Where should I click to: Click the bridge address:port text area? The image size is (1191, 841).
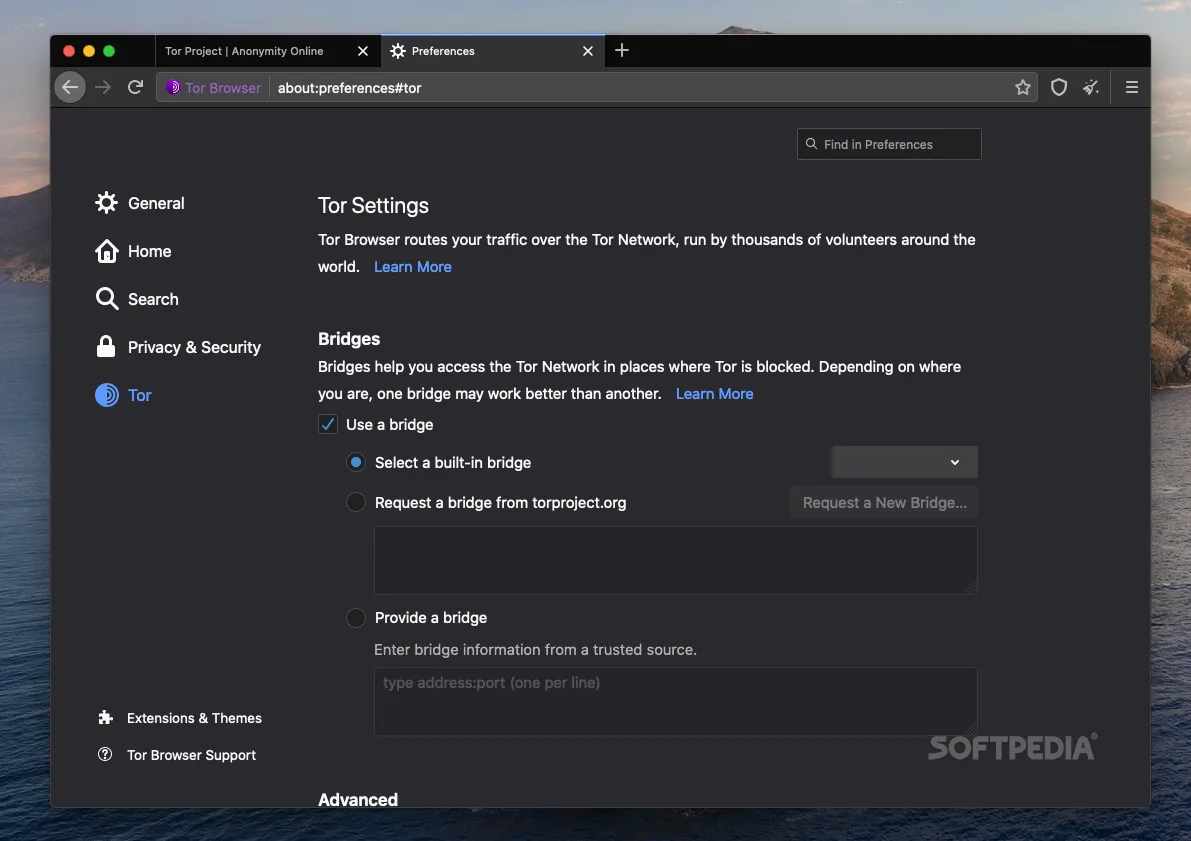click(x=675, y=701)
